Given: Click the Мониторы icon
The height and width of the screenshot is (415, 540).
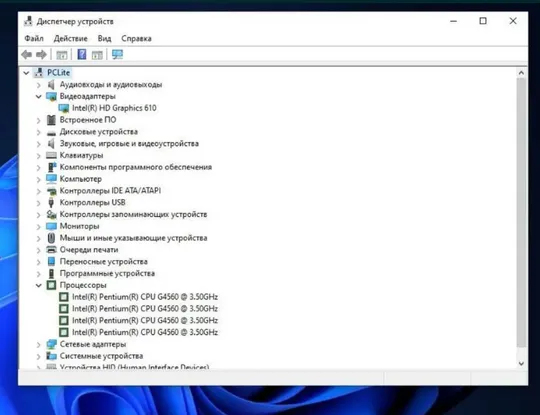Looking at the screenshot, I should pyautogui.click(x=51, y=226).
